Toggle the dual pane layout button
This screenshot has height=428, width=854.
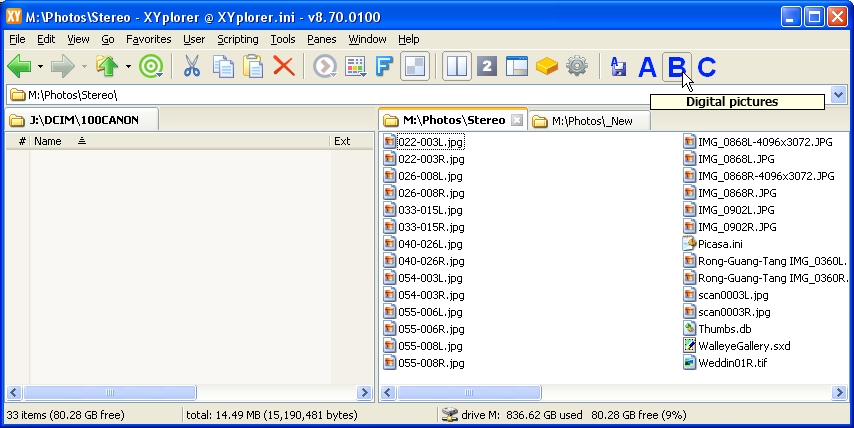pyautogui.click(x=456, y=67)
